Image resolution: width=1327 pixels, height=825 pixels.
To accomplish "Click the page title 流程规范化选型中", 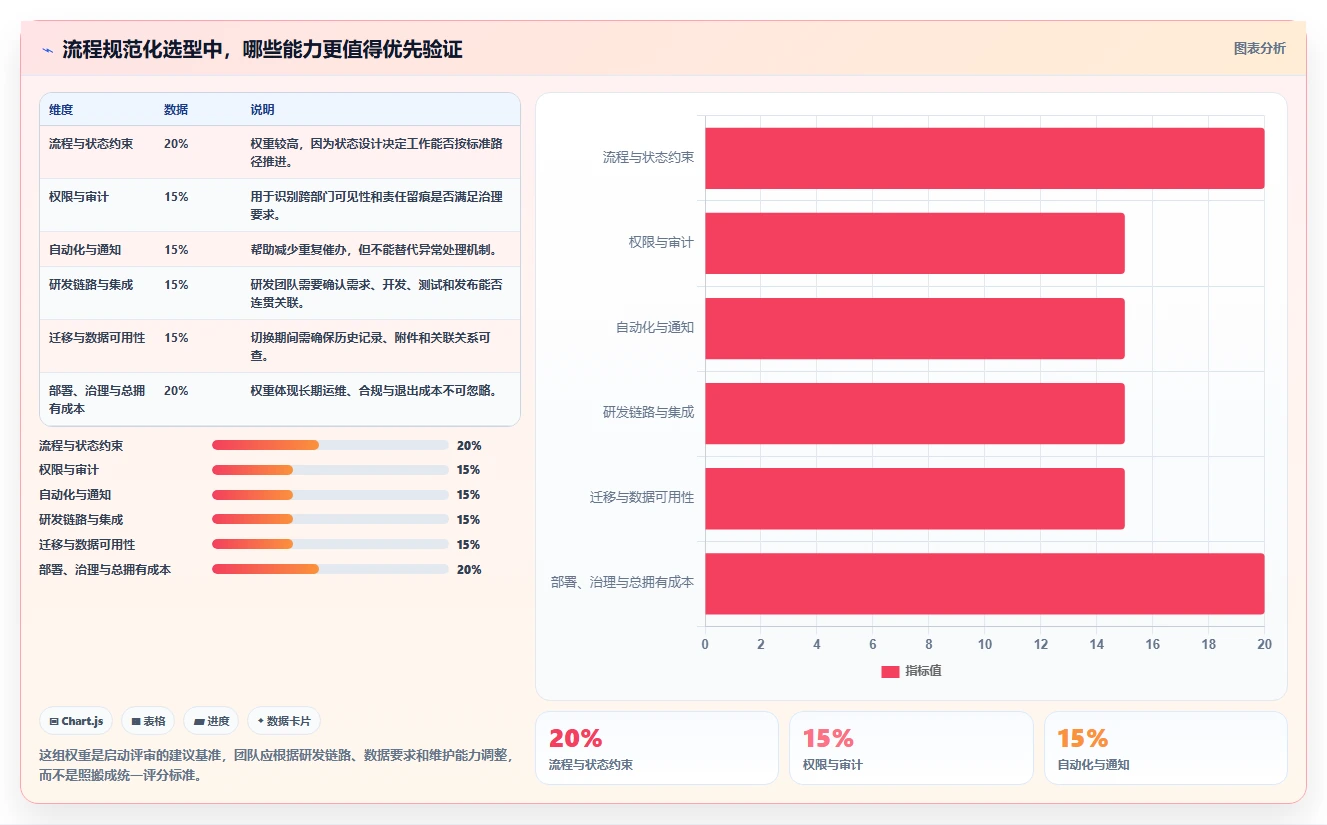I will [262, 49].
